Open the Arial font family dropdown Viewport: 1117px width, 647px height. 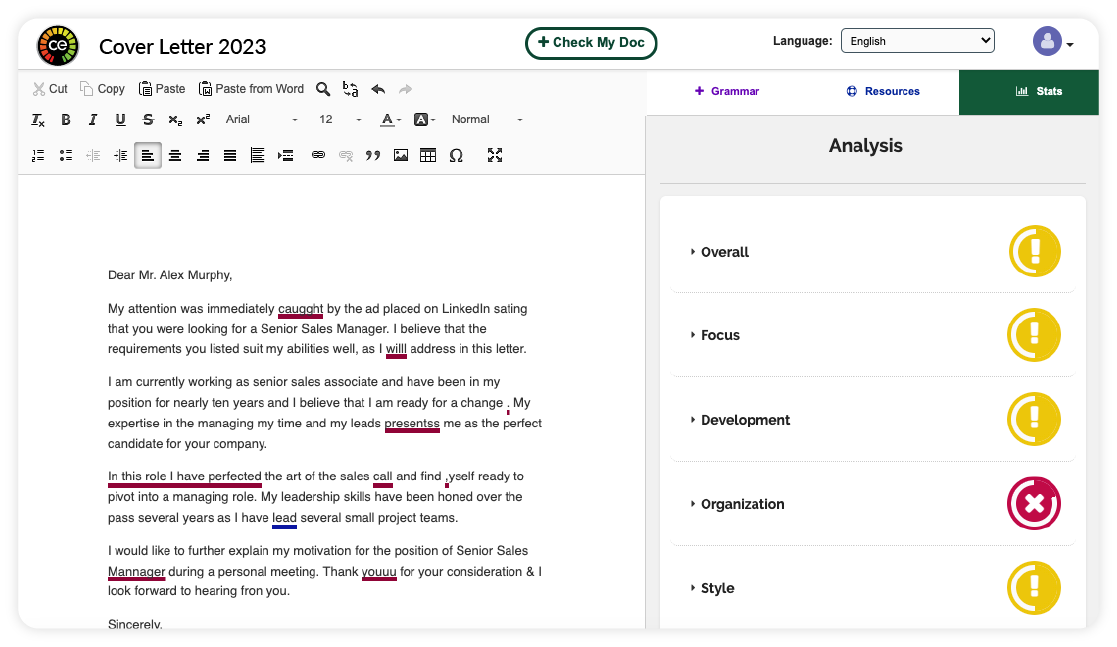pyautogui.click(x=261, y=120)
